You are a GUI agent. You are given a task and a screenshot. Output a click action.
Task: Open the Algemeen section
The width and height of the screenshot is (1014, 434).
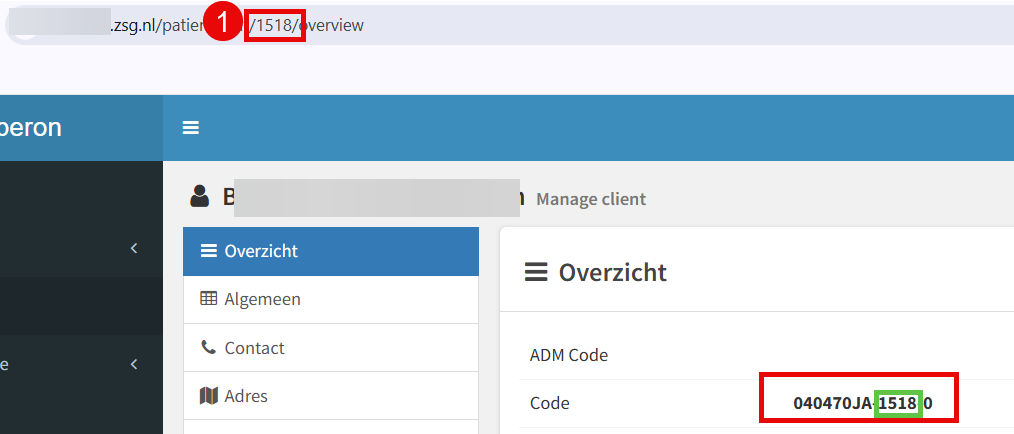click(331, 299)
